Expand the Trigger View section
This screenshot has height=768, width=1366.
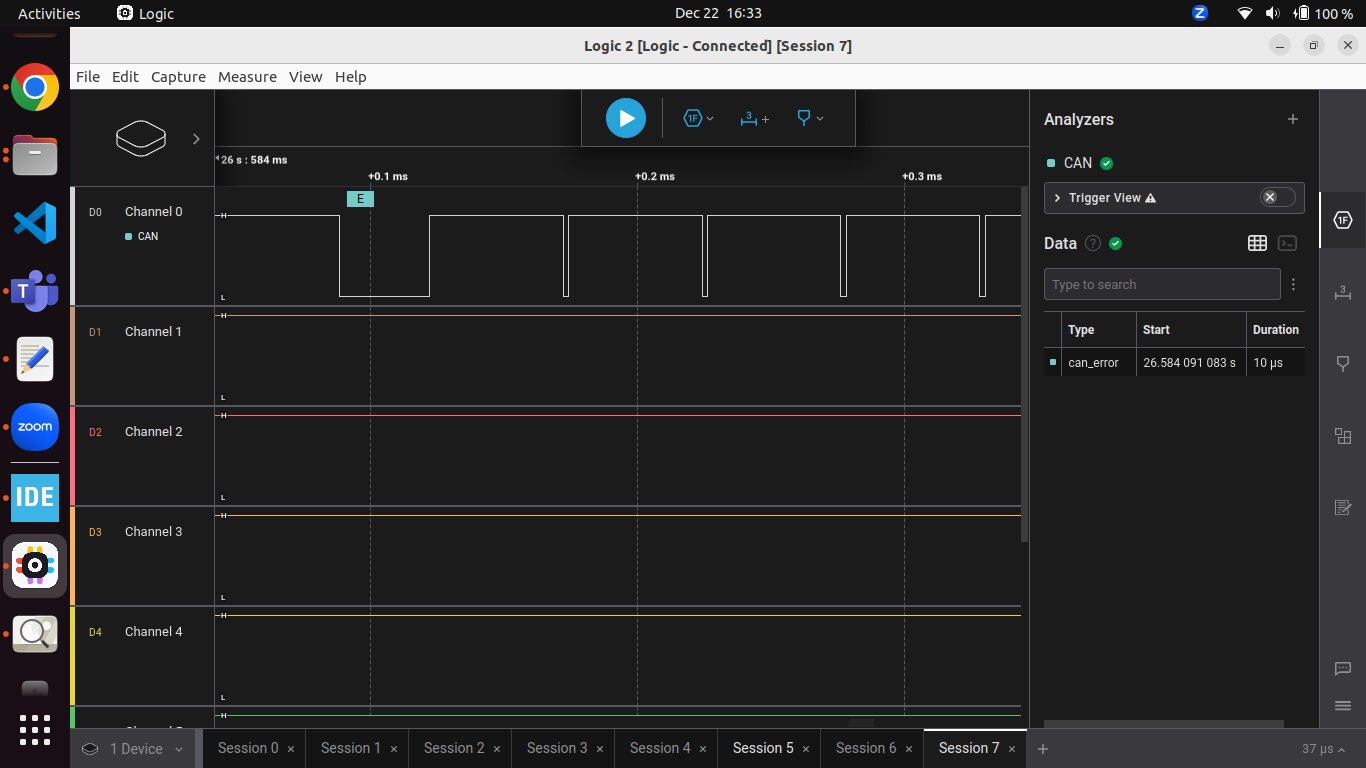coord(1057,198)
